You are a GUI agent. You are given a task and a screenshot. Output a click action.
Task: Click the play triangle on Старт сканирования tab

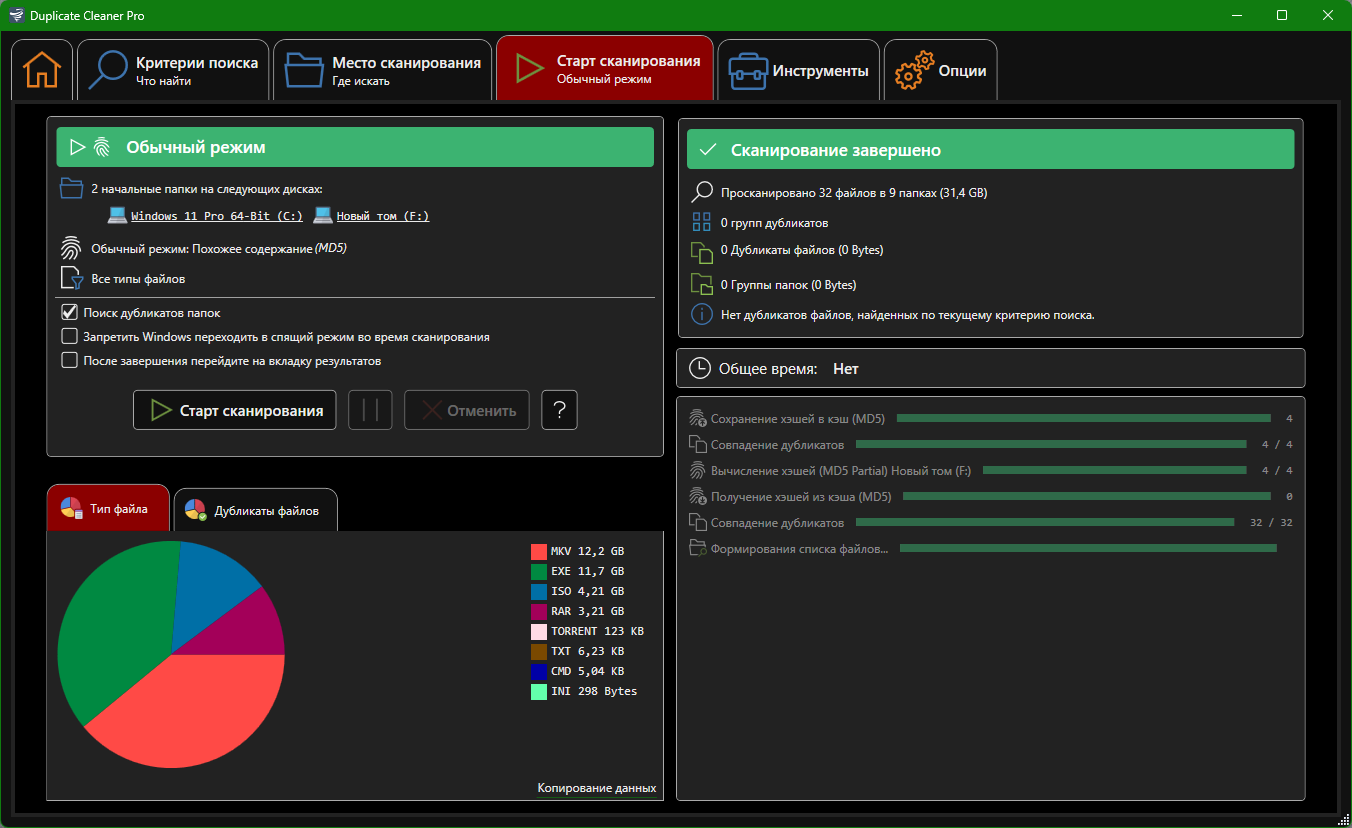(529, 69)
